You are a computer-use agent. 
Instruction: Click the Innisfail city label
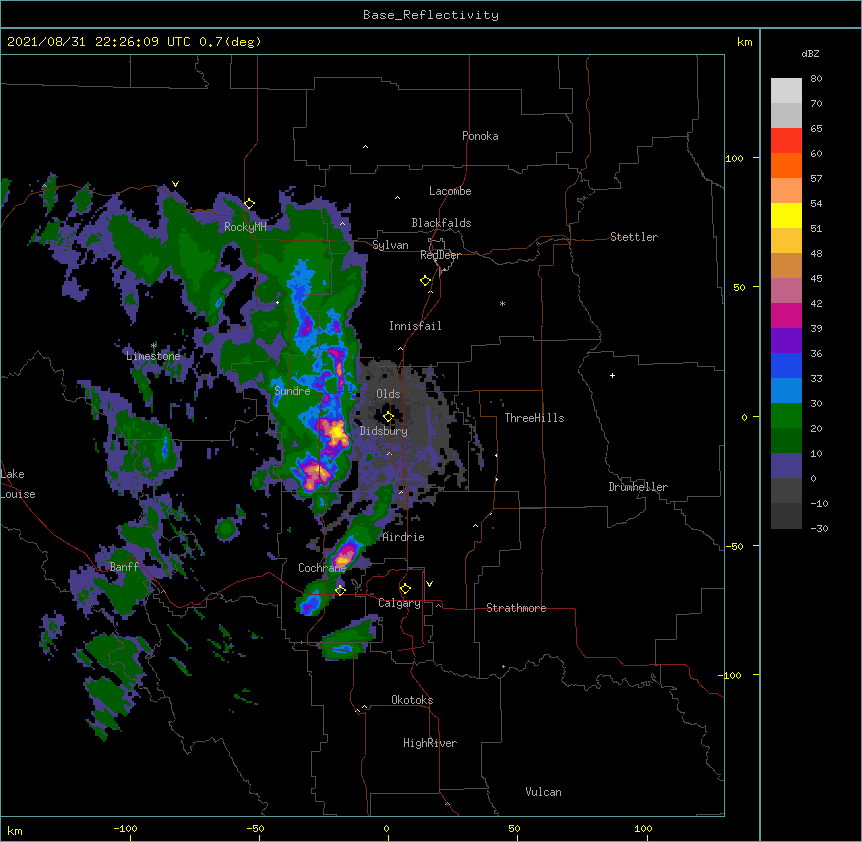[x=415, y=326]
